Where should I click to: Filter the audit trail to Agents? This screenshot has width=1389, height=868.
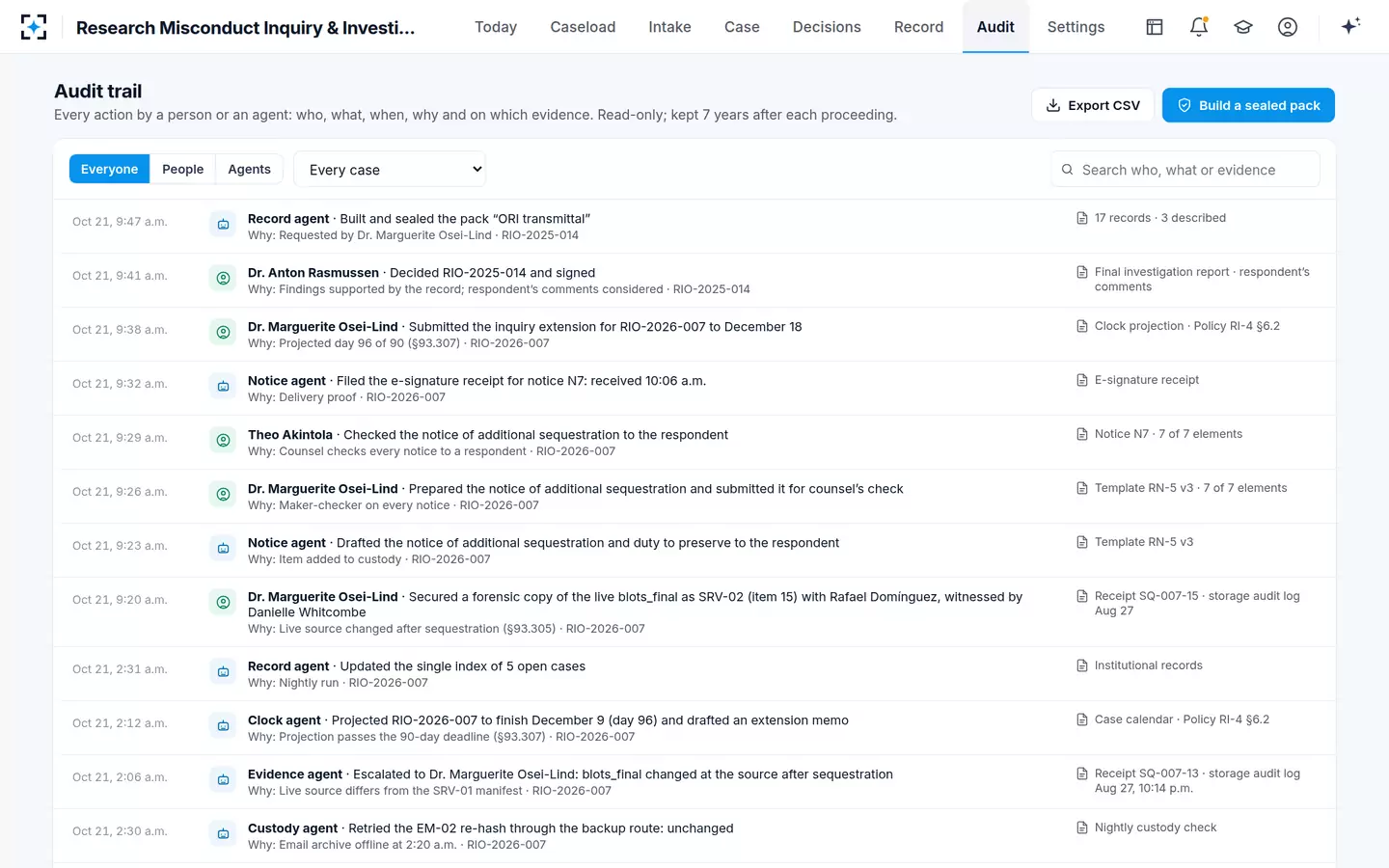[249, 169]
